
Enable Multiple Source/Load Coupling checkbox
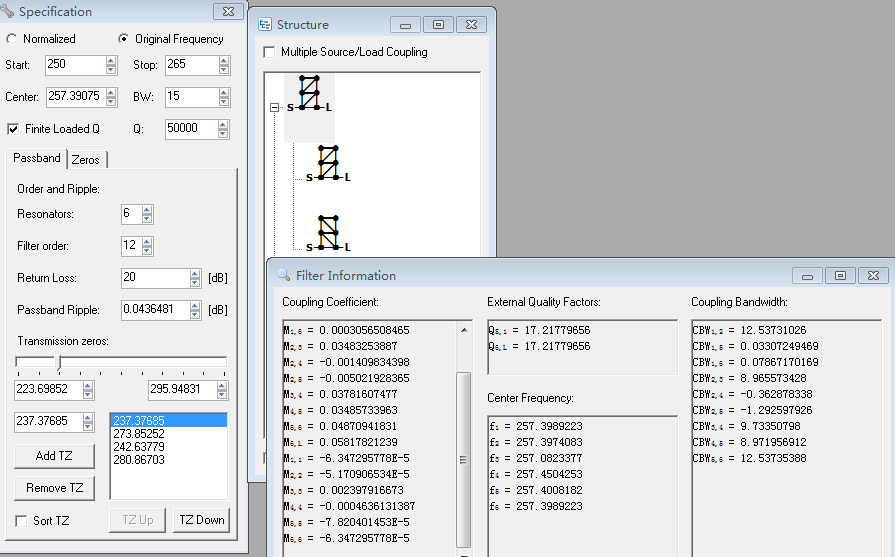click(269, 52)
